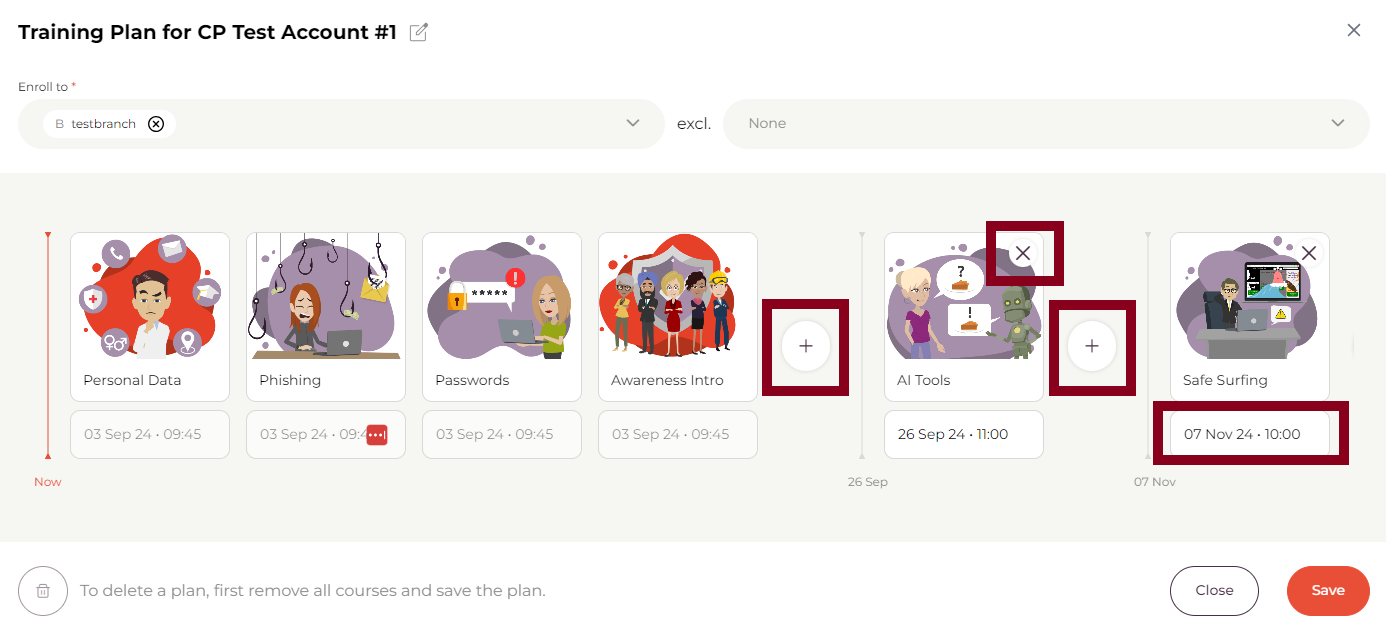This screenshot has width=1386, height=628.
Task: Select the Awareness Intro course card
Action: [678, 316]
